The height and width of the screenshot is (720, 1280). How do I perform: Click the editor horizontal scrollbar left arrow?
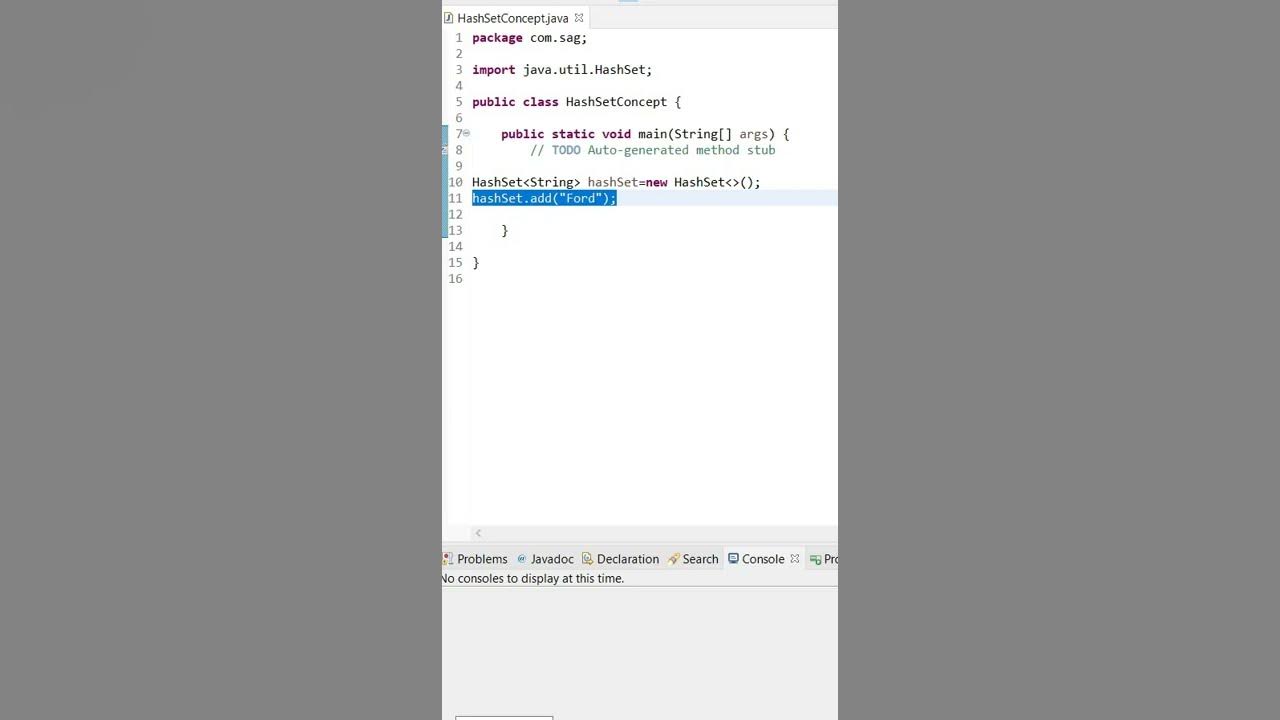point(478,533)
